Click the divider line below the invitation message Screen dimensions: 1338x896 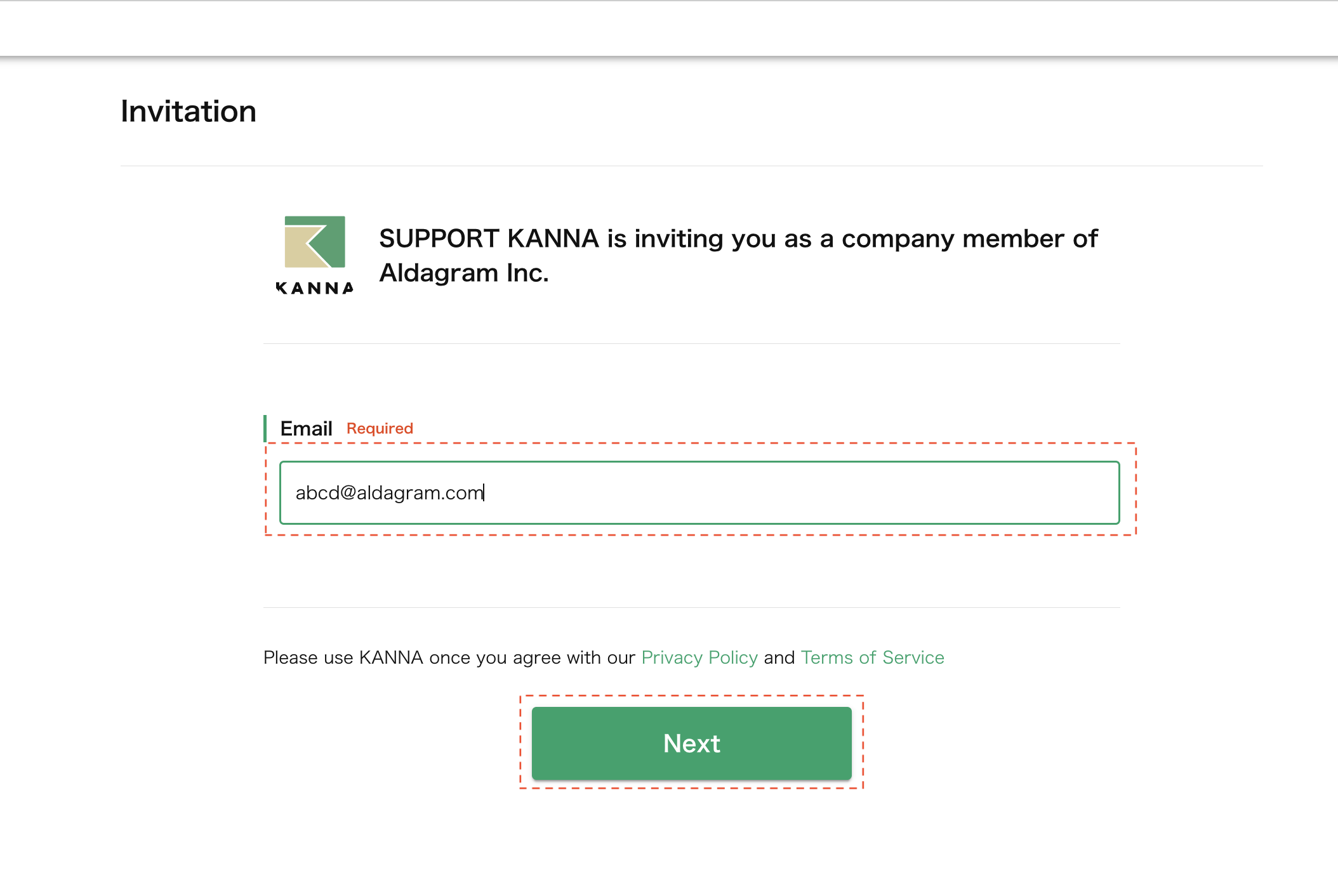click(691, 343)
